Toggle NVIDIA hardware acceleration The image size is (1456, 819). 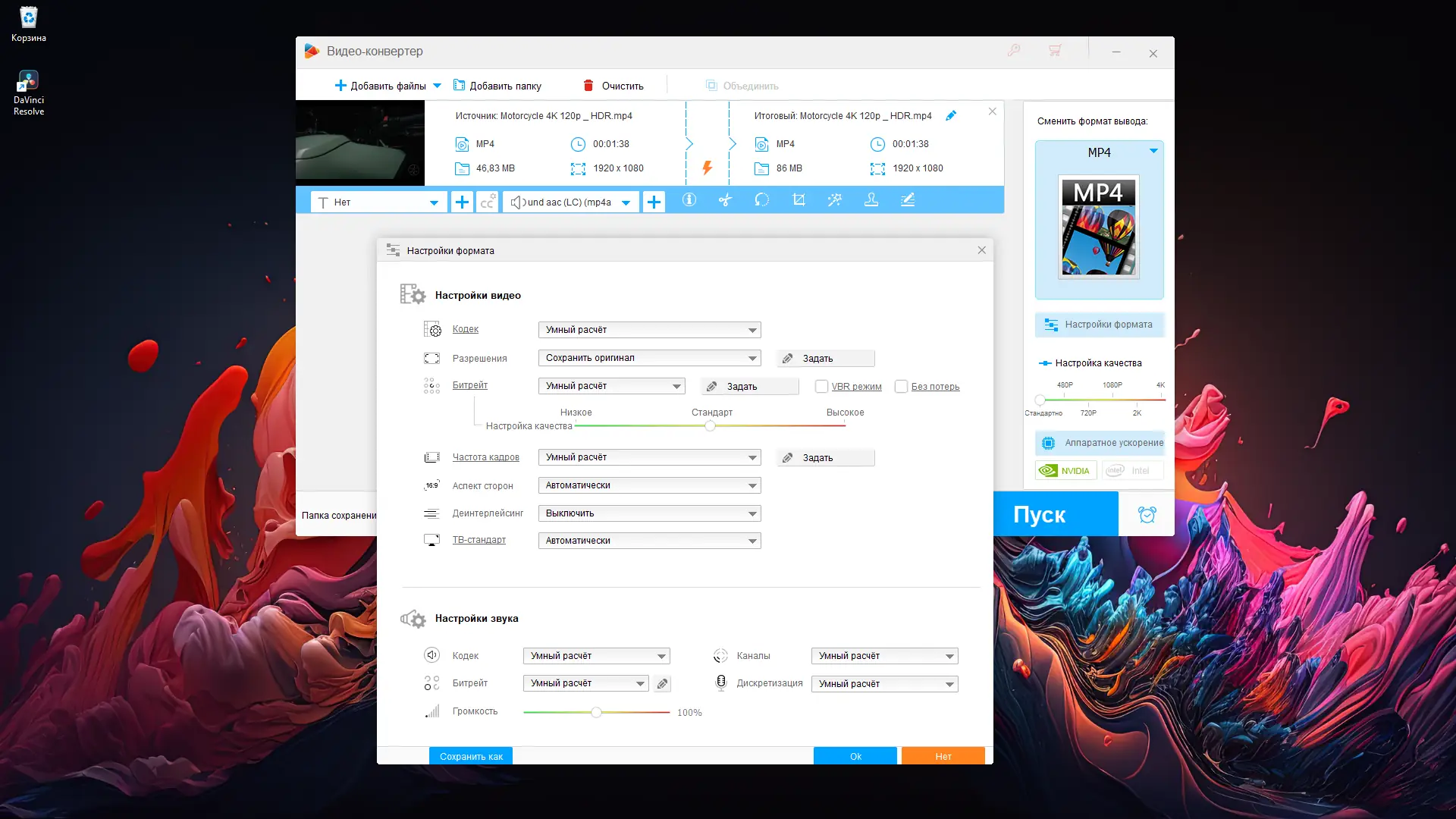point(1065,471)
